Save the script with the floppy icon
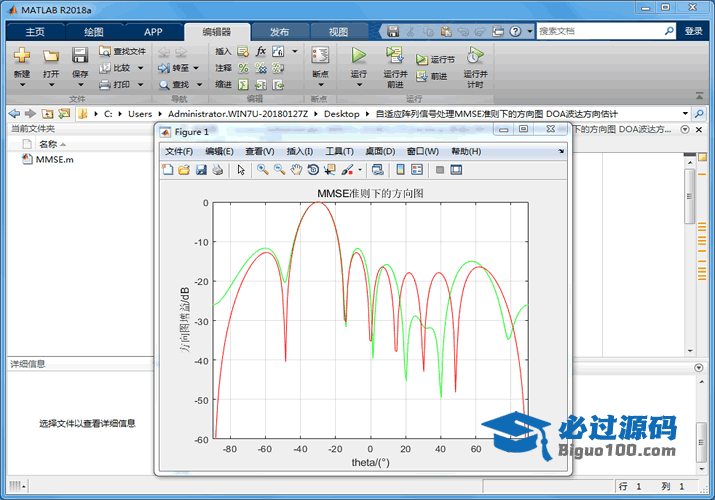This screenshot has width=715, height=500. 80,56
